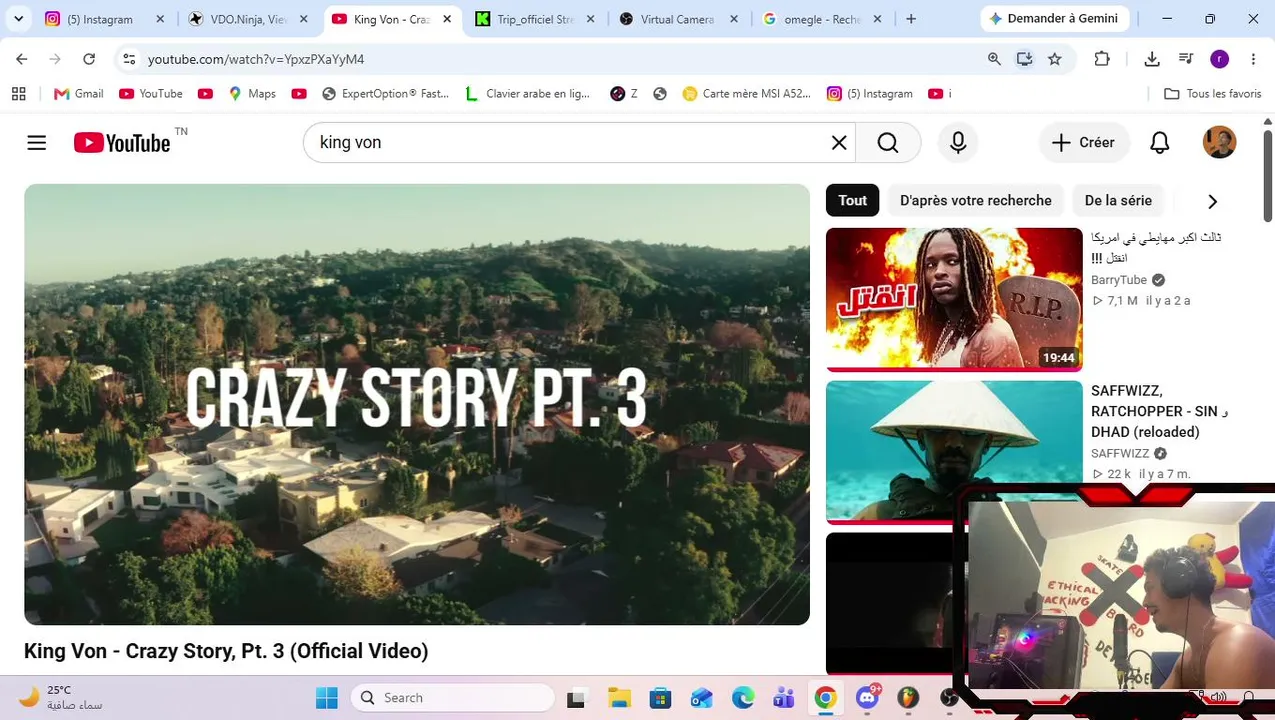Close the Virtual Camera tab
The height and width of the screenshot is (720, 1275).
[x=734, y=19]
